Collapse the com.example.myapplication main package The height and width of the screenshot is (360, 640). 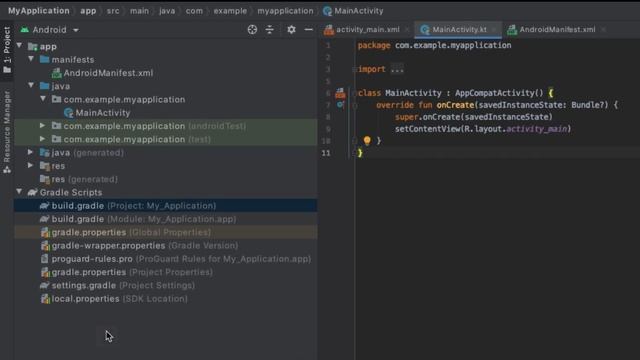point(43,99)
